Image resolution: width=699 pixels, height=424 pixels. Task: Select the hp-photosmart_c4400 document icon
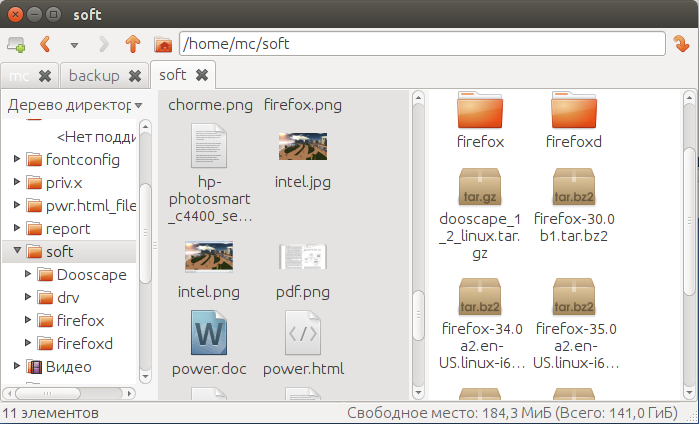click(x=209, y=146)
